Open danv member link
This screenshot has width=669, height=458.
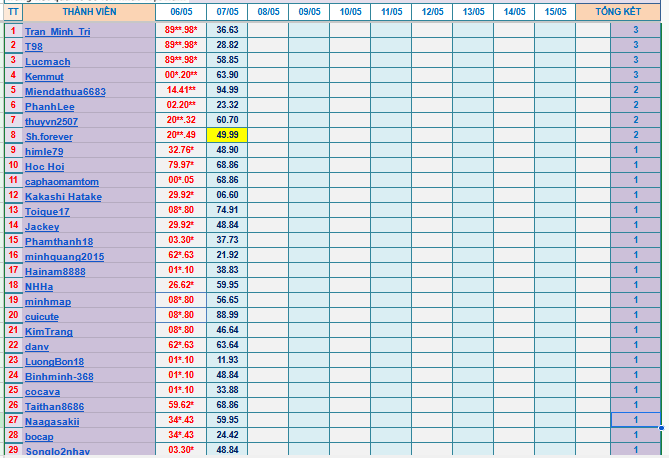click(37, 347)
